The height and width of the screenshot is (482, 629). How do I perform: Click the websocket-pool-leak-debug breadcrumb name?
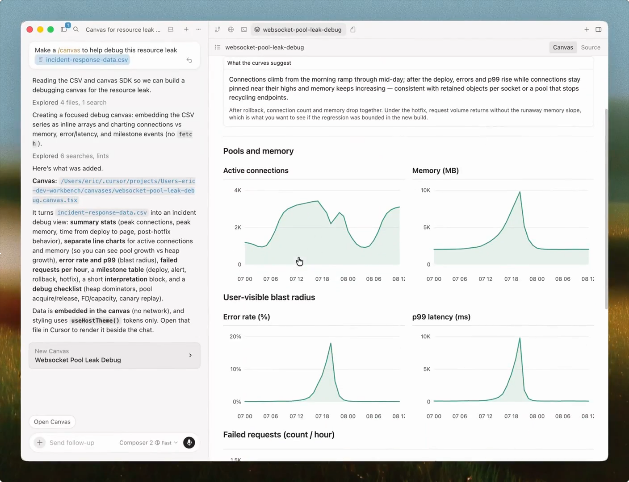tap(265, 47)
